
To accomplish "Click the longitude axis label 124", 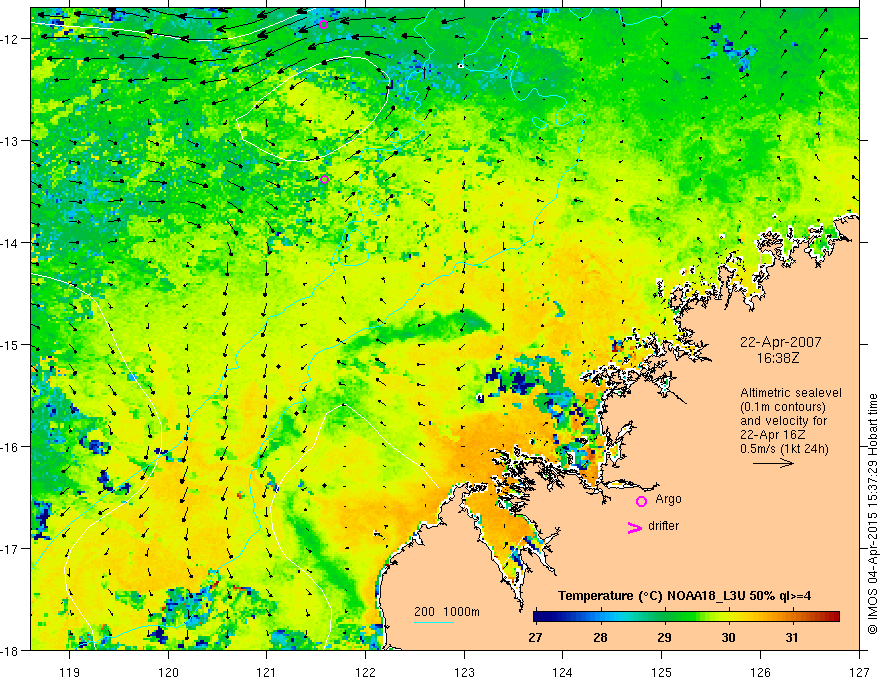I will 563,672.
